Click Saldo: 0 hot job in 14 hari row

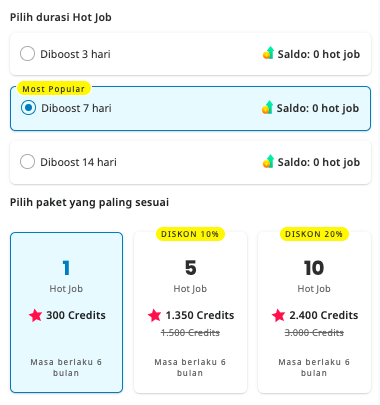point(319,162)
